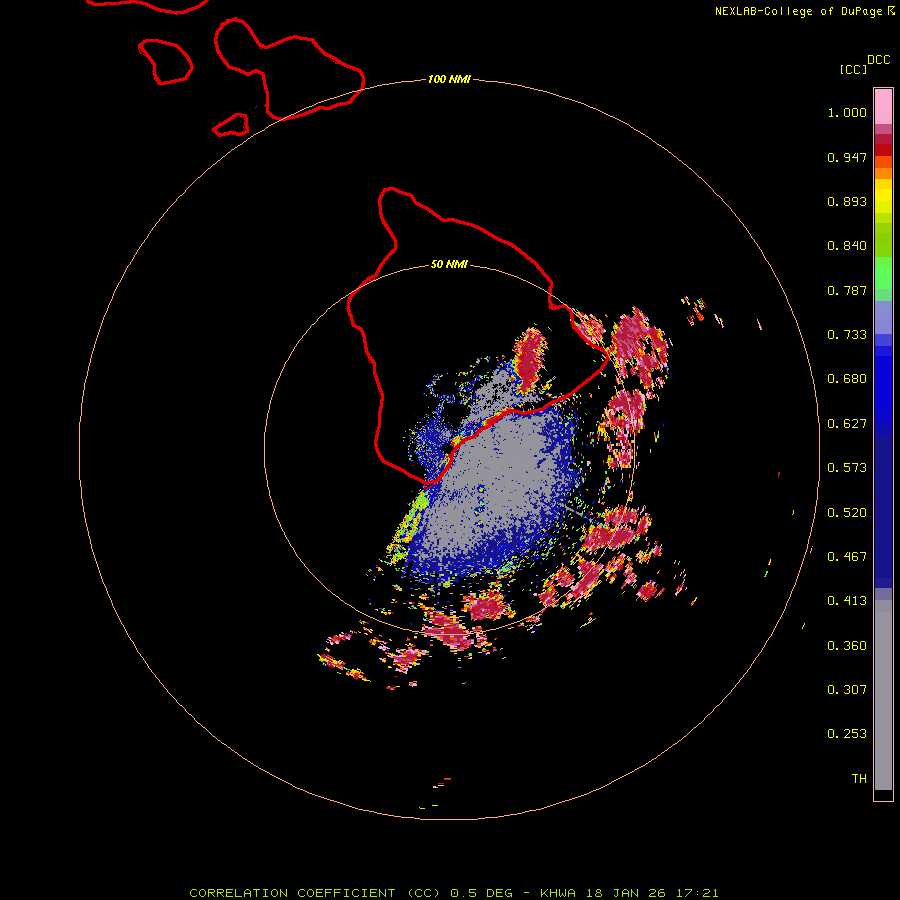Screen dimensions: 900x900
Task: Click the 0.253 scale value
Action: [x=847, y=734]
